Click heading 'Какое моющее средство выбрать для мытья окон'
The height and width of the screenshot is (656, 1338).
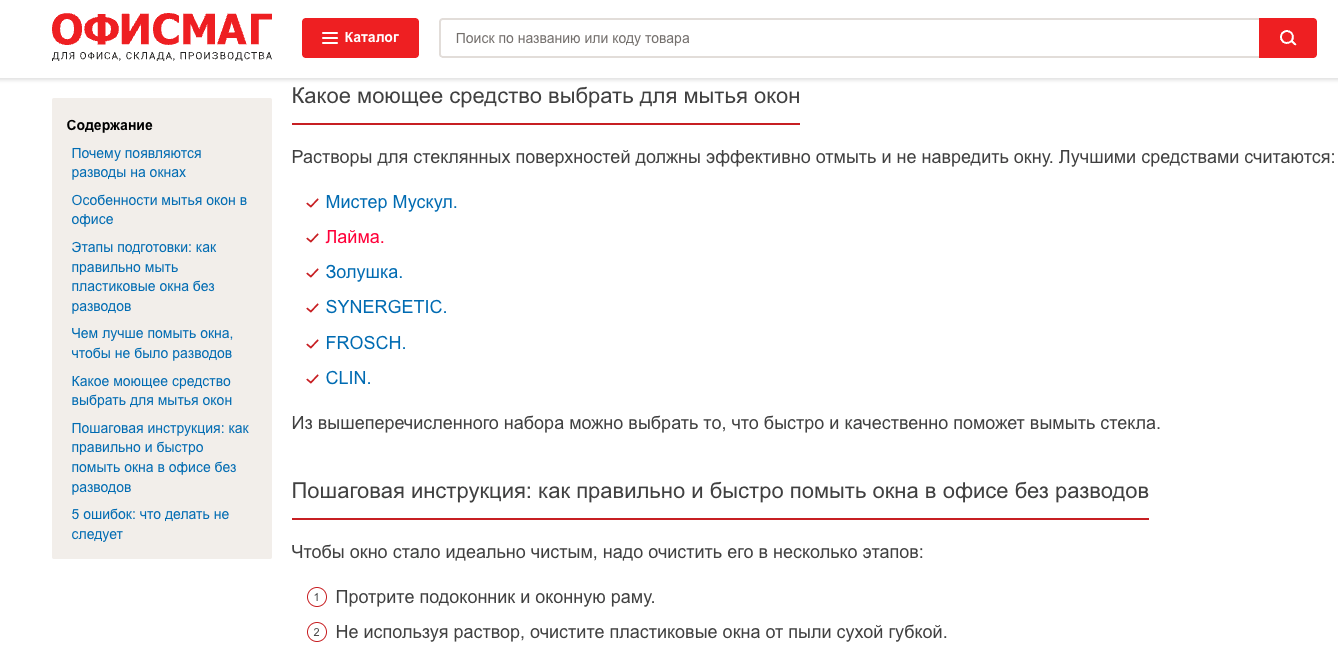[x=546, y=96]
